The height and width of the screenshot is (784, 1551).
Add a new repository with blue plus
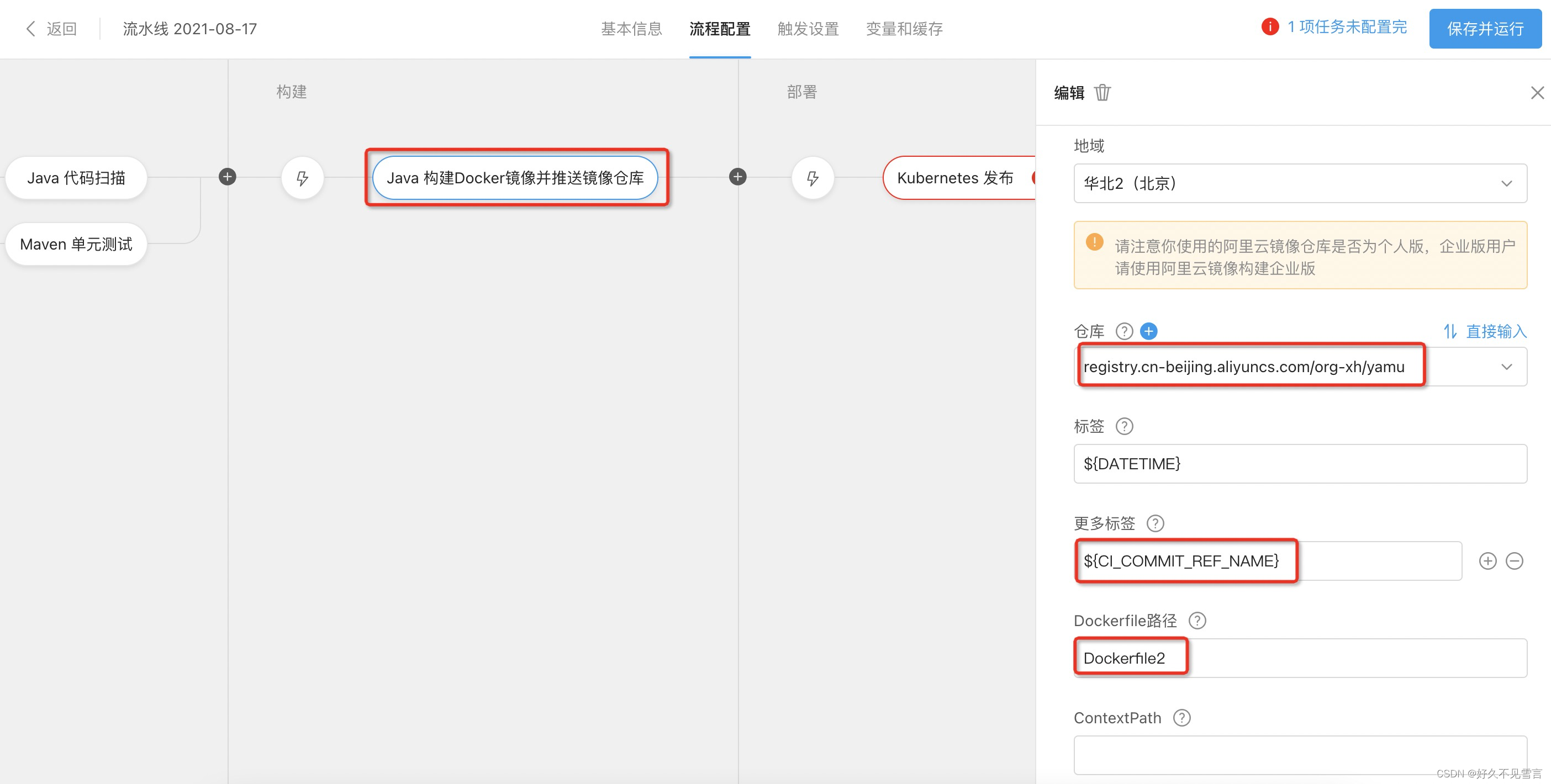pos(1149,331)
